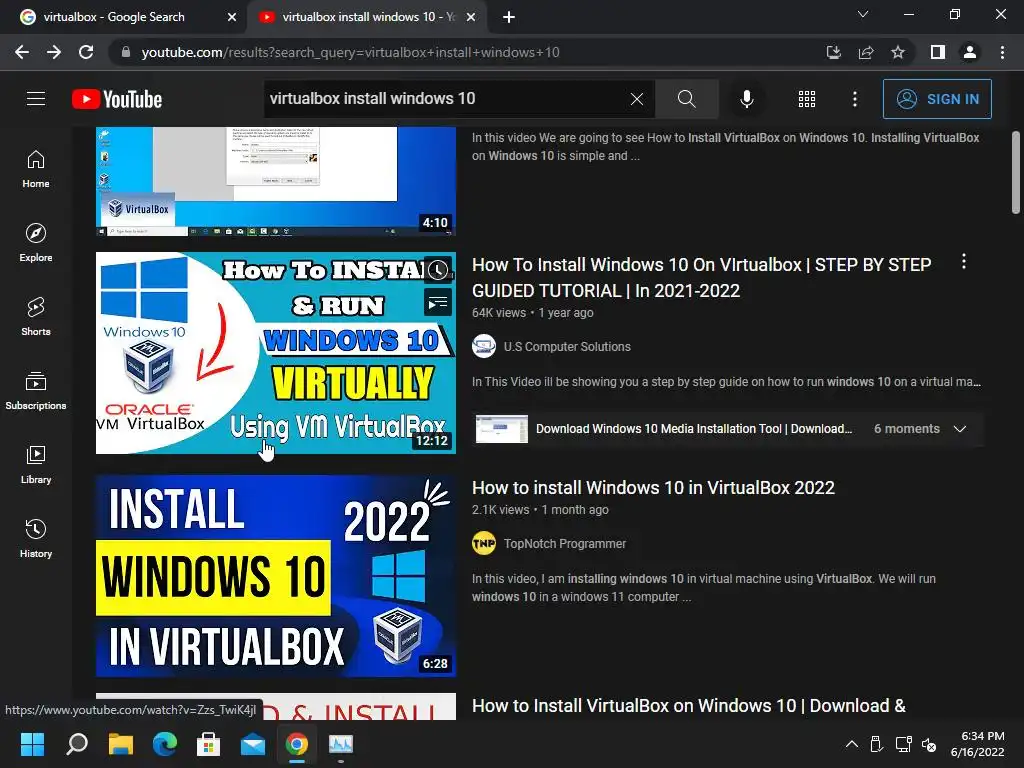Expand the 6 moments chevron
The image size is (1024, 768).
click(960, 429)
